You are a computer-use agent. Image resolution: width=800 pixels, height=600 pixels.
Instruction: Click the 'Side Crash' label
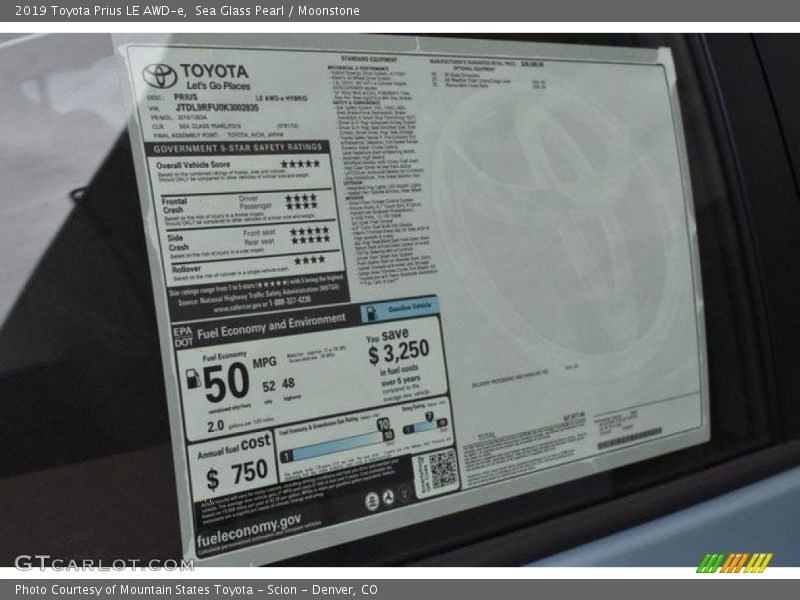pos(178,242)
